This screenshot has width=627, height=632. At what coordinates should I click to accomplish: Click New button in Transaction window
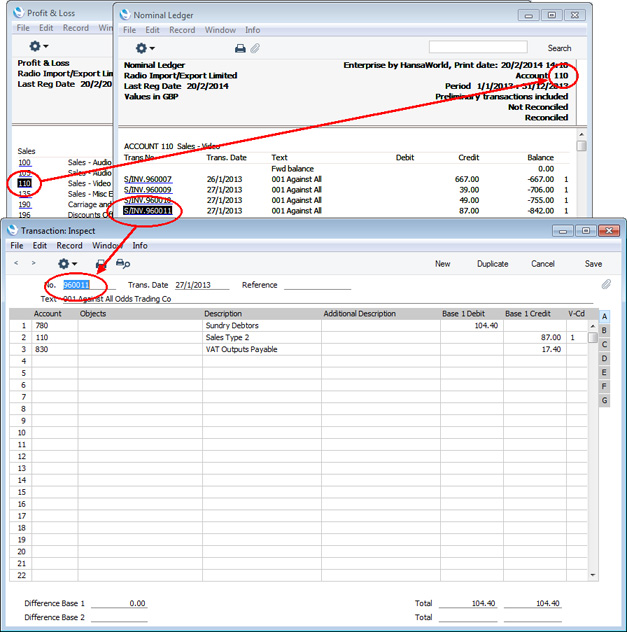(x=442, y=264)
